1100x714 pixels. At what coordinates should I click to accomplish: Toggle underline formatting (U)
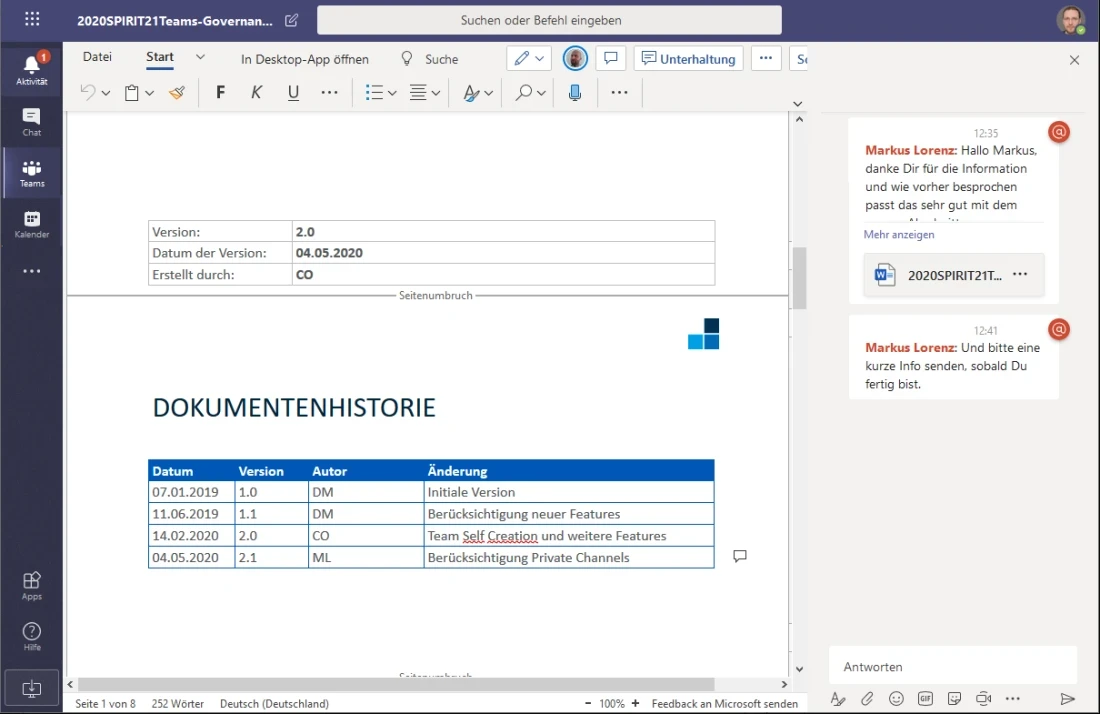(x=293, y=93)
